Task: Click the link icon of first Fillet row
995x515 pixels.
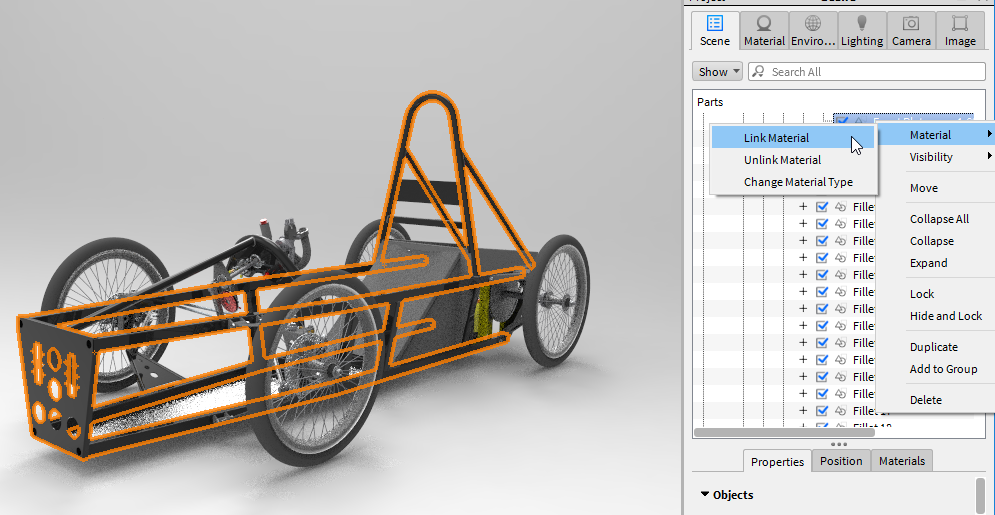Action: point(841,207)
